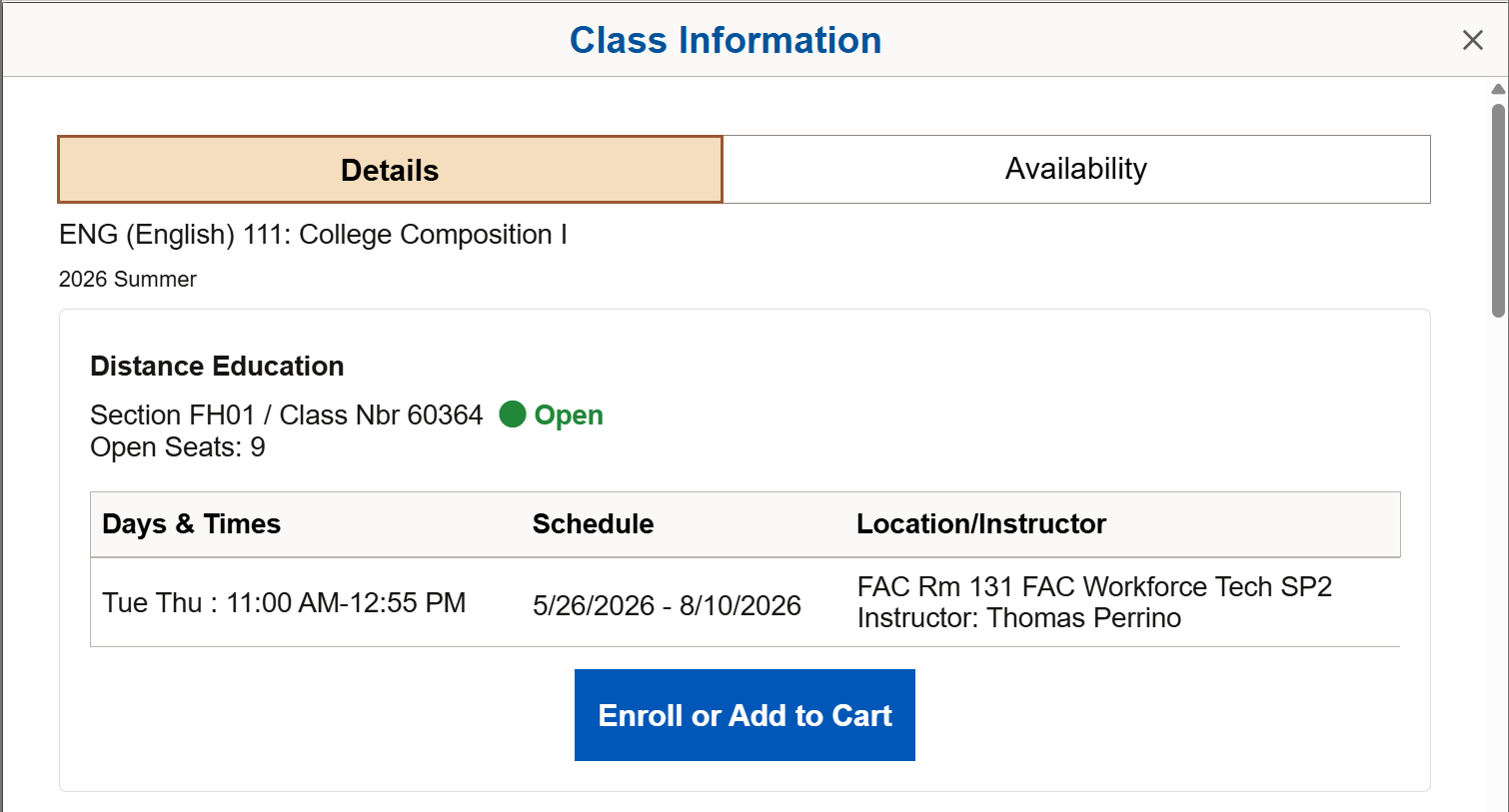Select the Availability tab
The height and width of the screenshot is (812, 1509).
(1075, 169)
